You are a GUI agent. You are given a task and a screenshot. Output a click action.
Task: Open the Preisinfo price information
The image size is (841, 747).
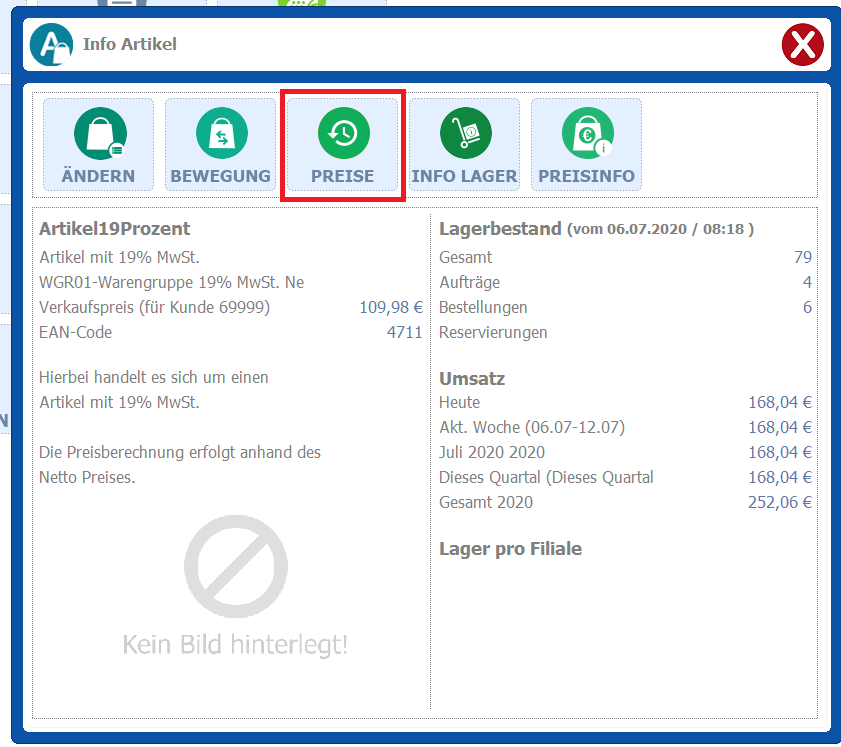(586, 146)
